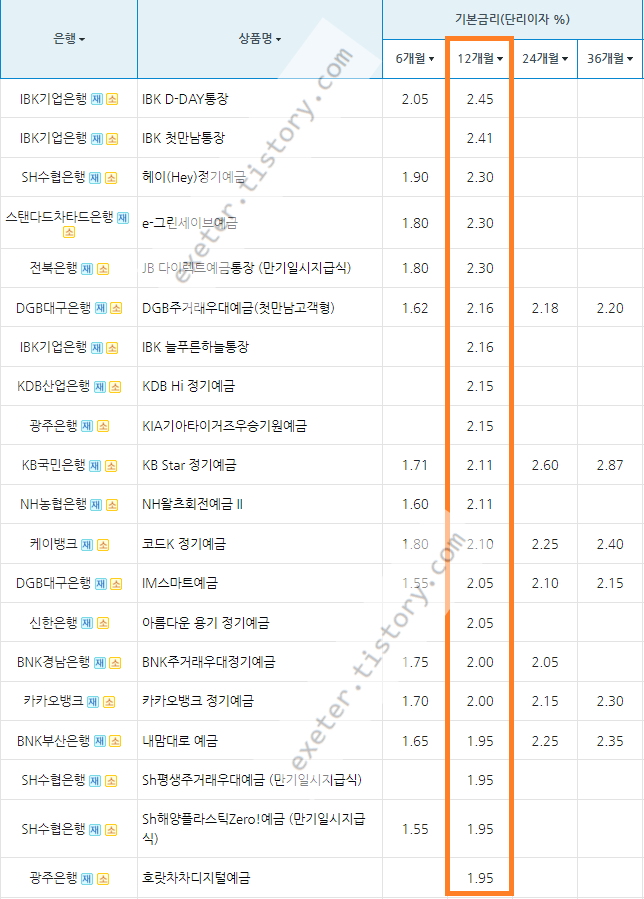Viewport: 644px width, 899px height.
Task: Click the 재 icon beside 케이뱅크
Action: pyautogui.click(x=87, y=545)
